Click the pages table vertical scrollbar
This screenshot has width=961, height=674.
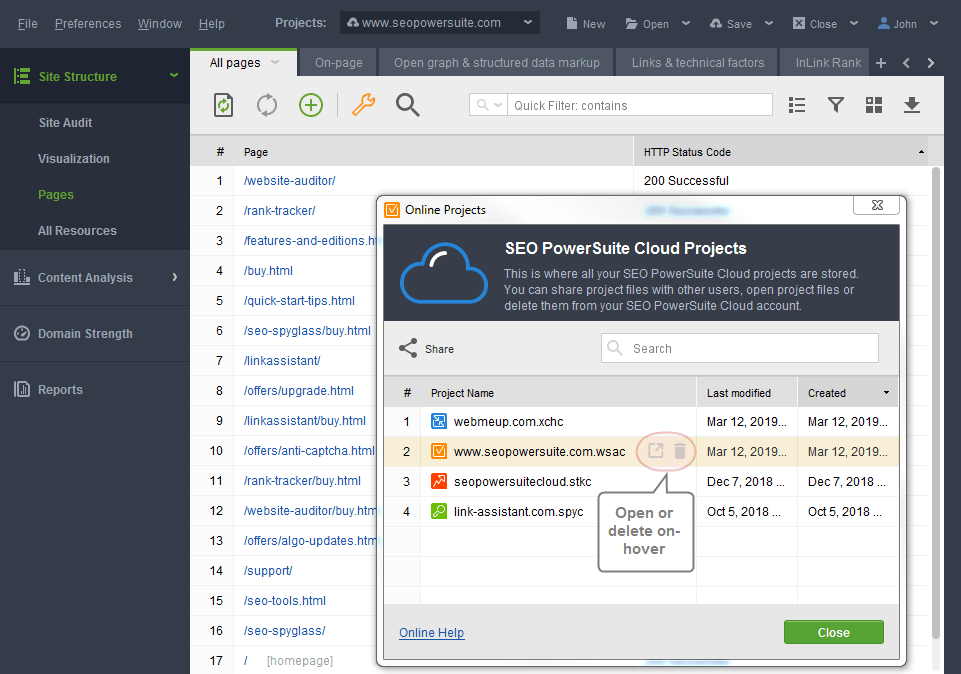935,403
